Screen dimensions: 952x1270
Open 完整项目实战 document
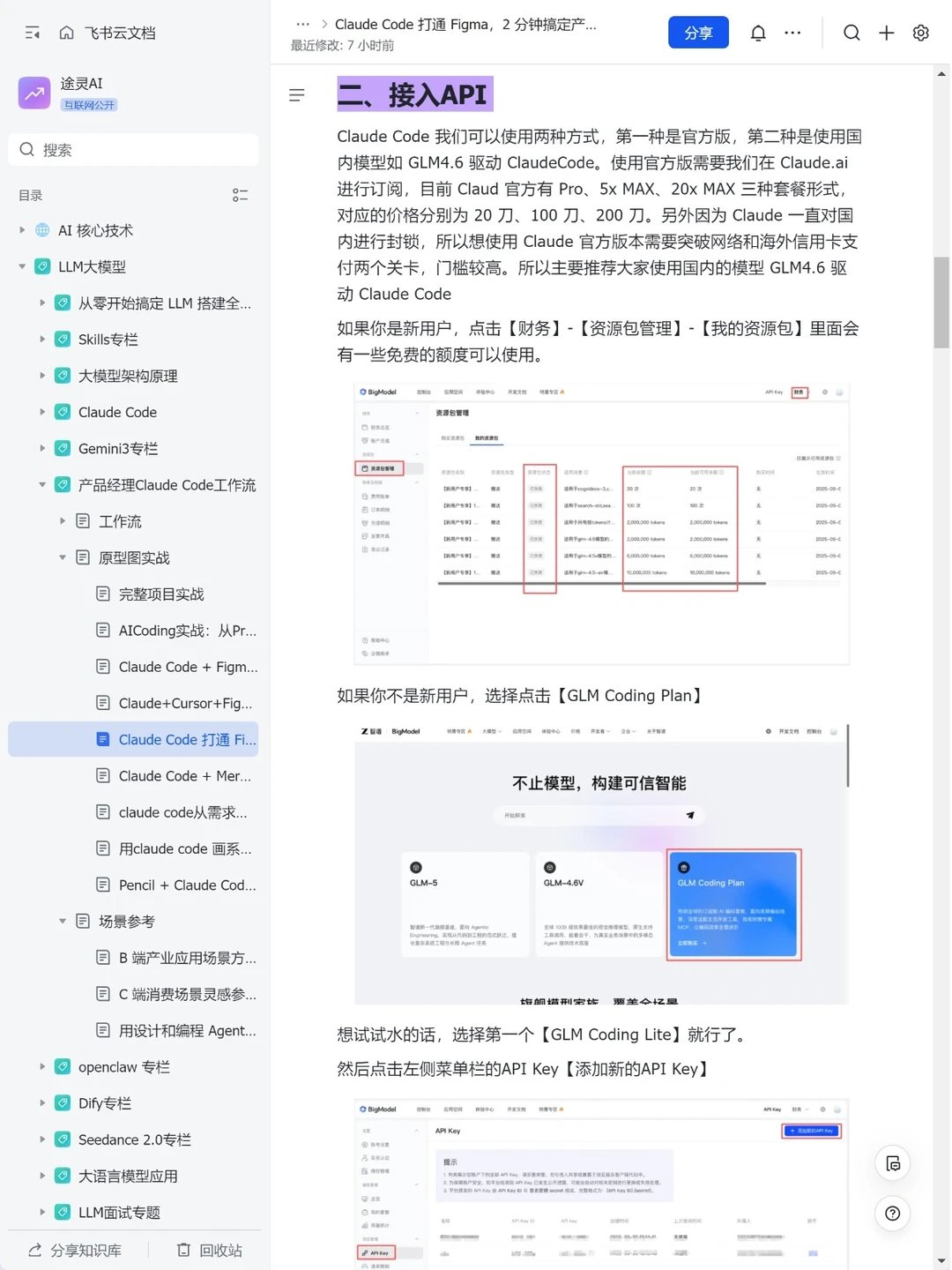pyautogui.click(x=133, y=594)
